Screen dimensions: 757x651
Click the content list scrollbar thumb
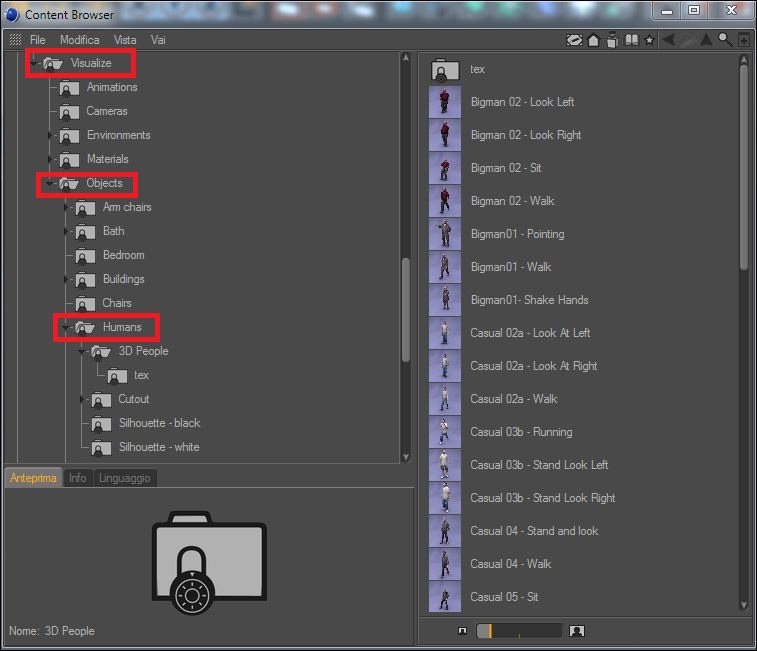tap(743, 167)
